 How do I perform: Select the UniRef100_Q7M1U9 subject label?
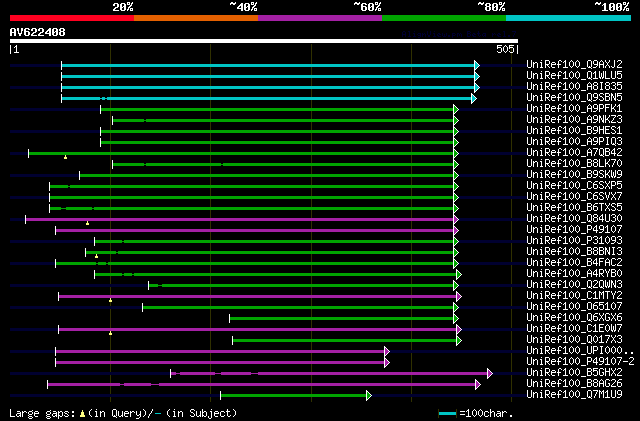pyautogui.click(x=574, y=395)
